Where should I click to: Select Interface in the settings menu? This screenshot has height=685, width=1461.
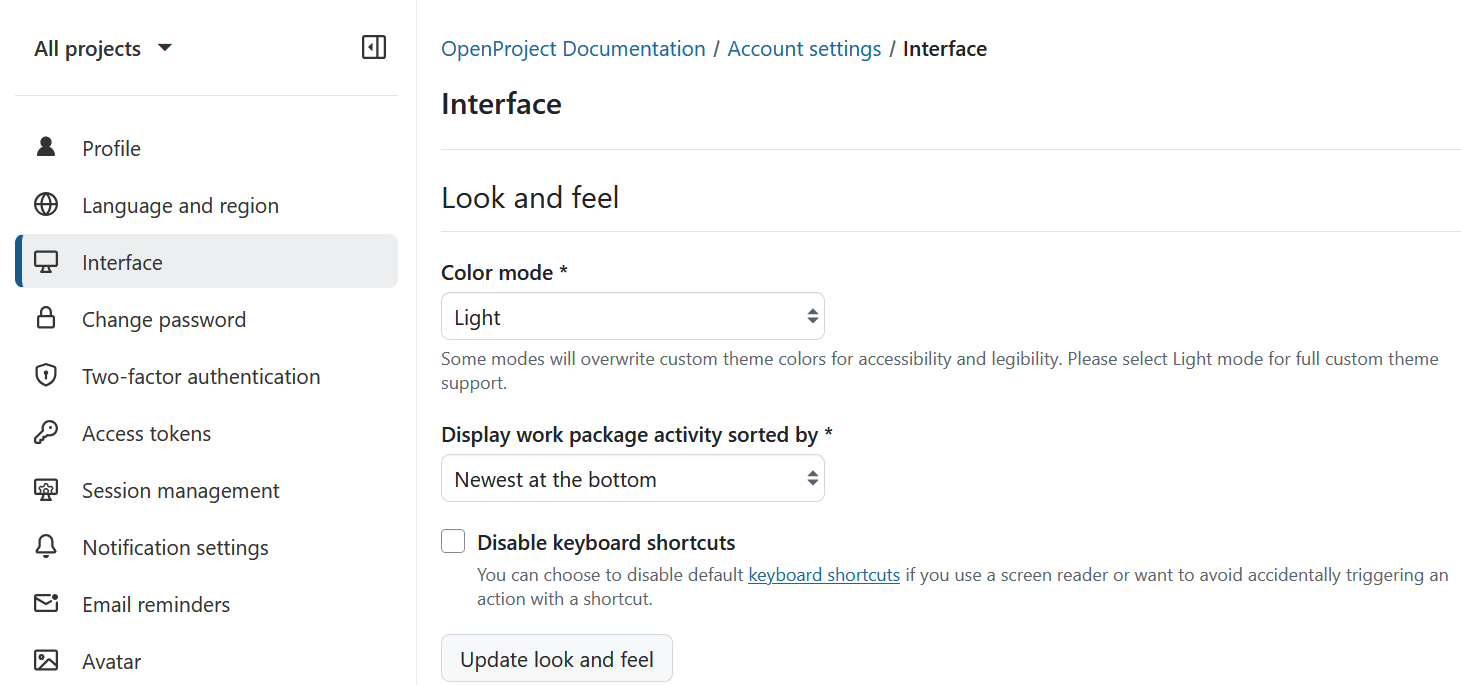pyautogui.click(x=122, y=261)
